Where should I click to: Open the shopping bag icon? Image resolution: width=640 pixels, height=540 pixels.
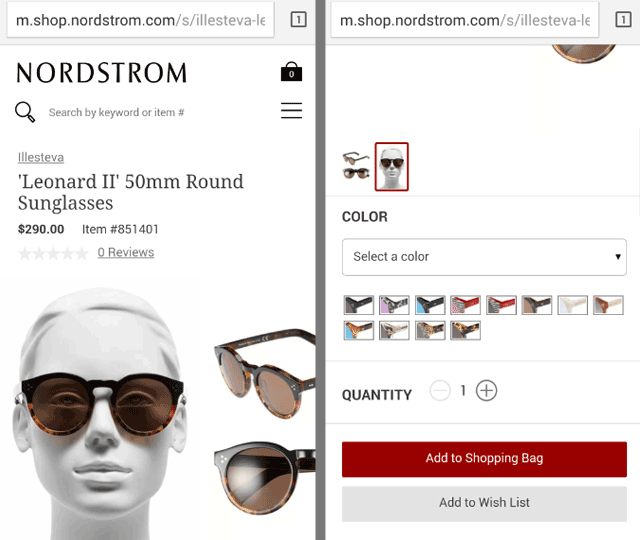[x=291, y=72]
